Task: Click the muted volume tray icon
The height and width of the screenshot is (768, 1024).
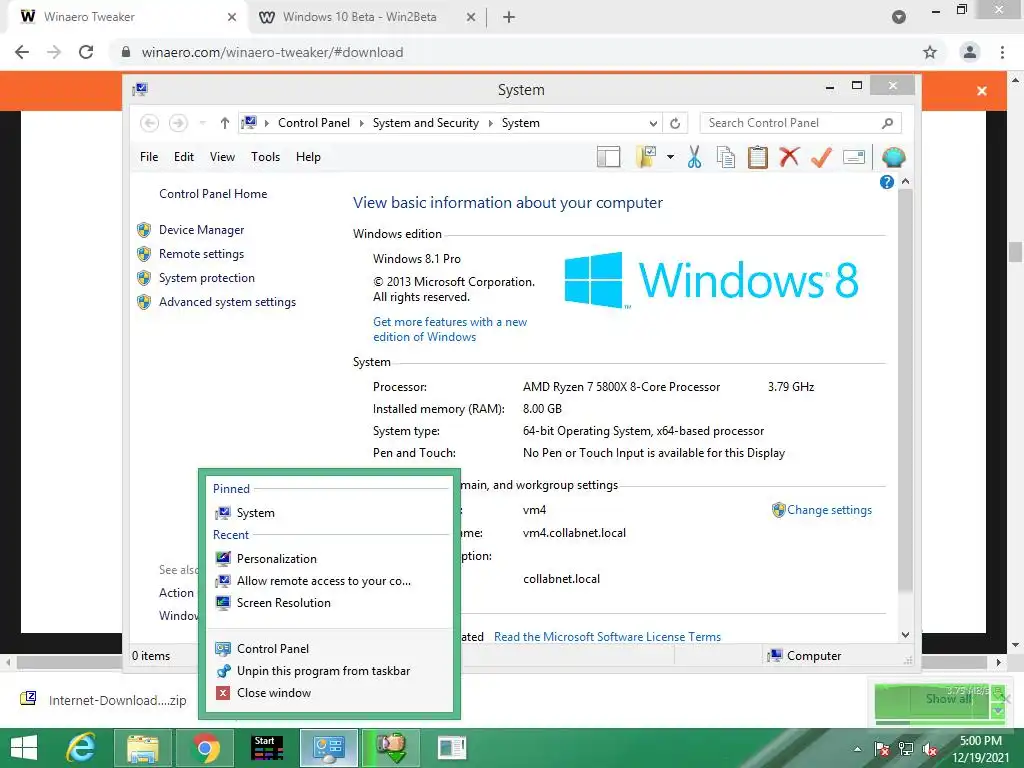Action: coord(930,749)
